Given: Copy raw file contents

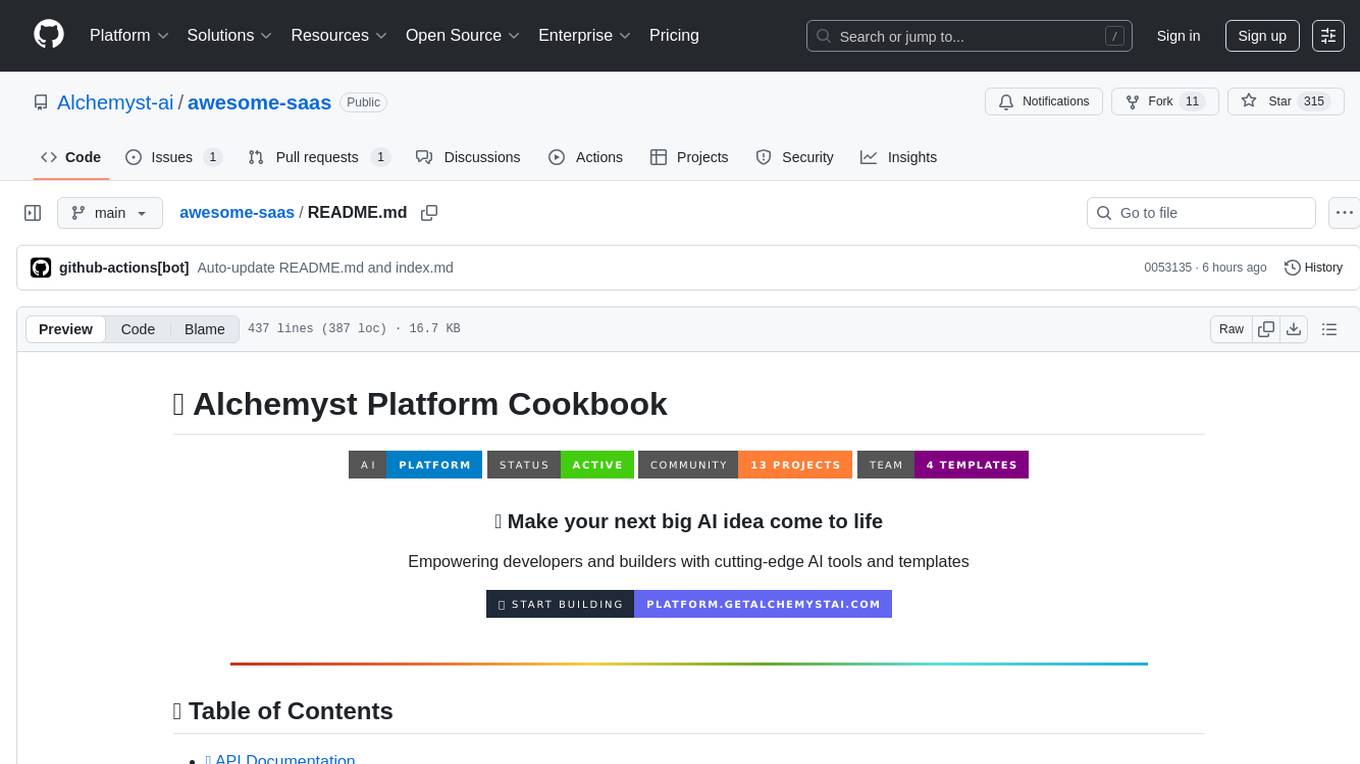Looking at the screenshot, I should point(1266,329).
